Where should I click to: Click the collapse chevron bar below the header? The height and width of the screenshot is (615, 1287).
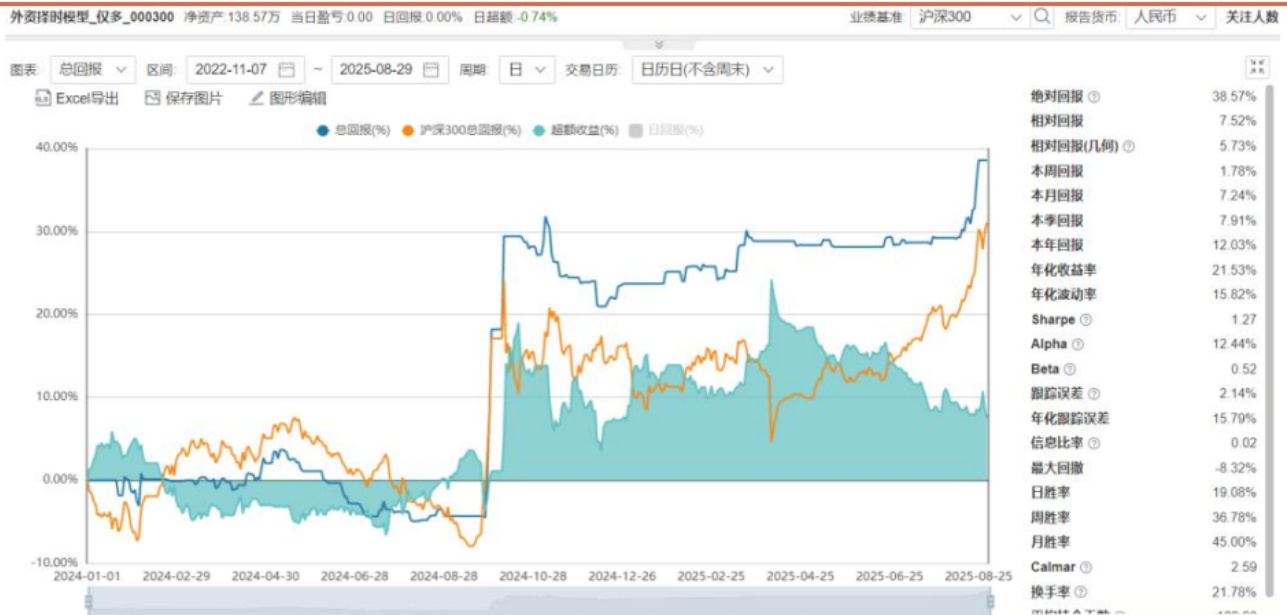click(658, 45)
